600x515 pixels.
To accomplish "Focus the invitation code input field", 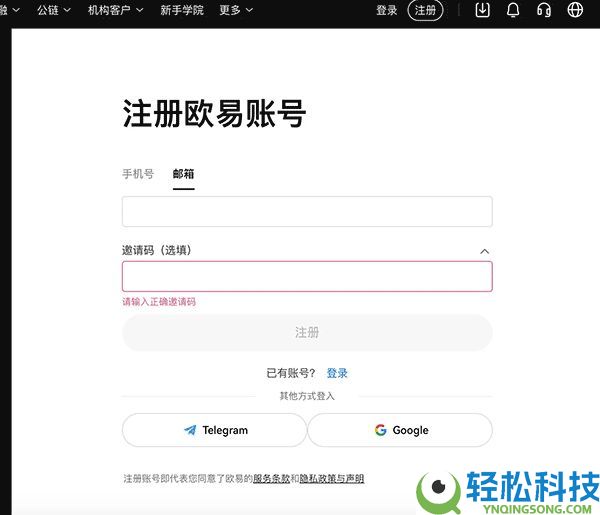I will point(307,276).
